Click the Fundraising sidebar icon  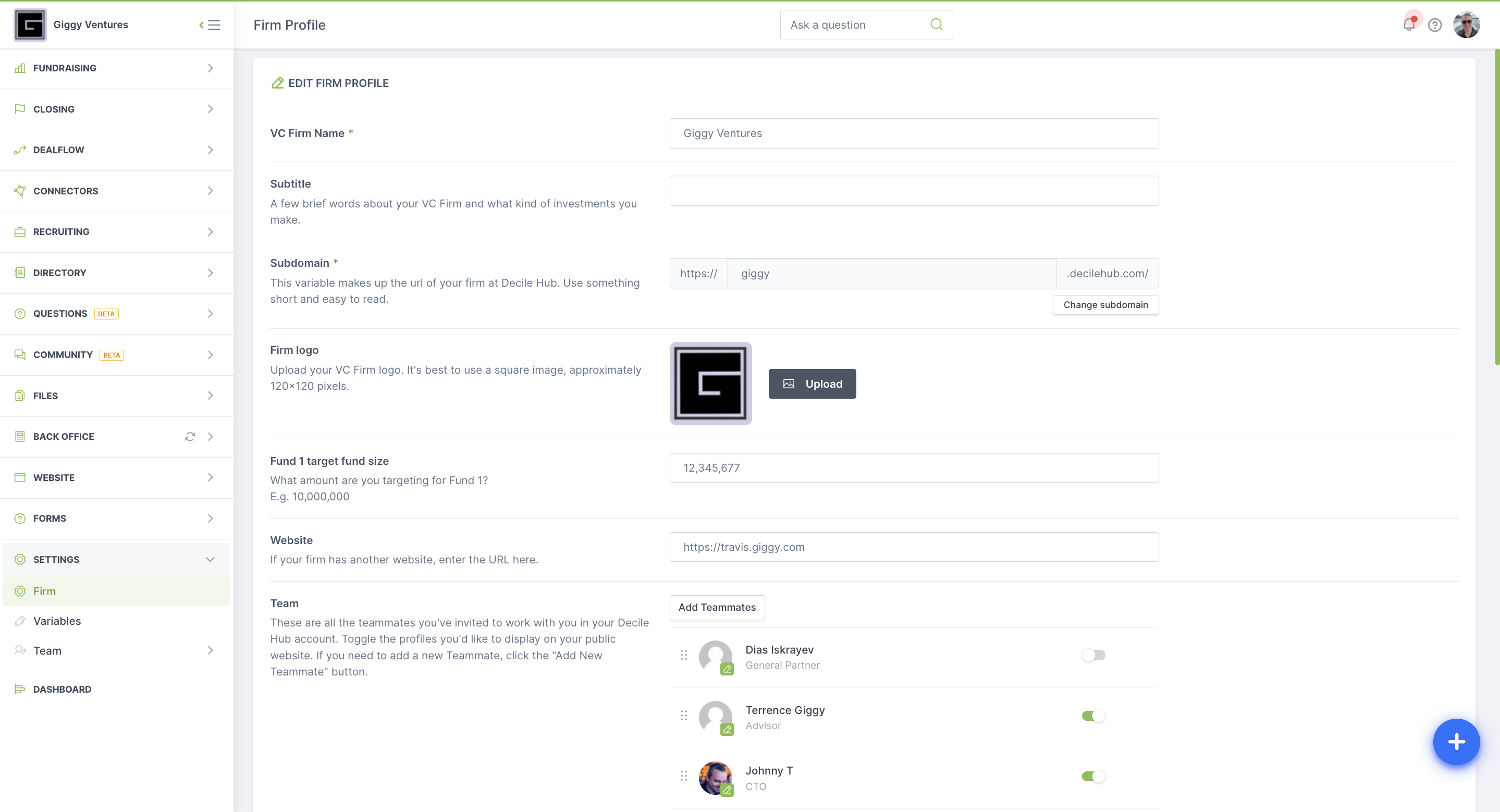click(x=20, y=68)
